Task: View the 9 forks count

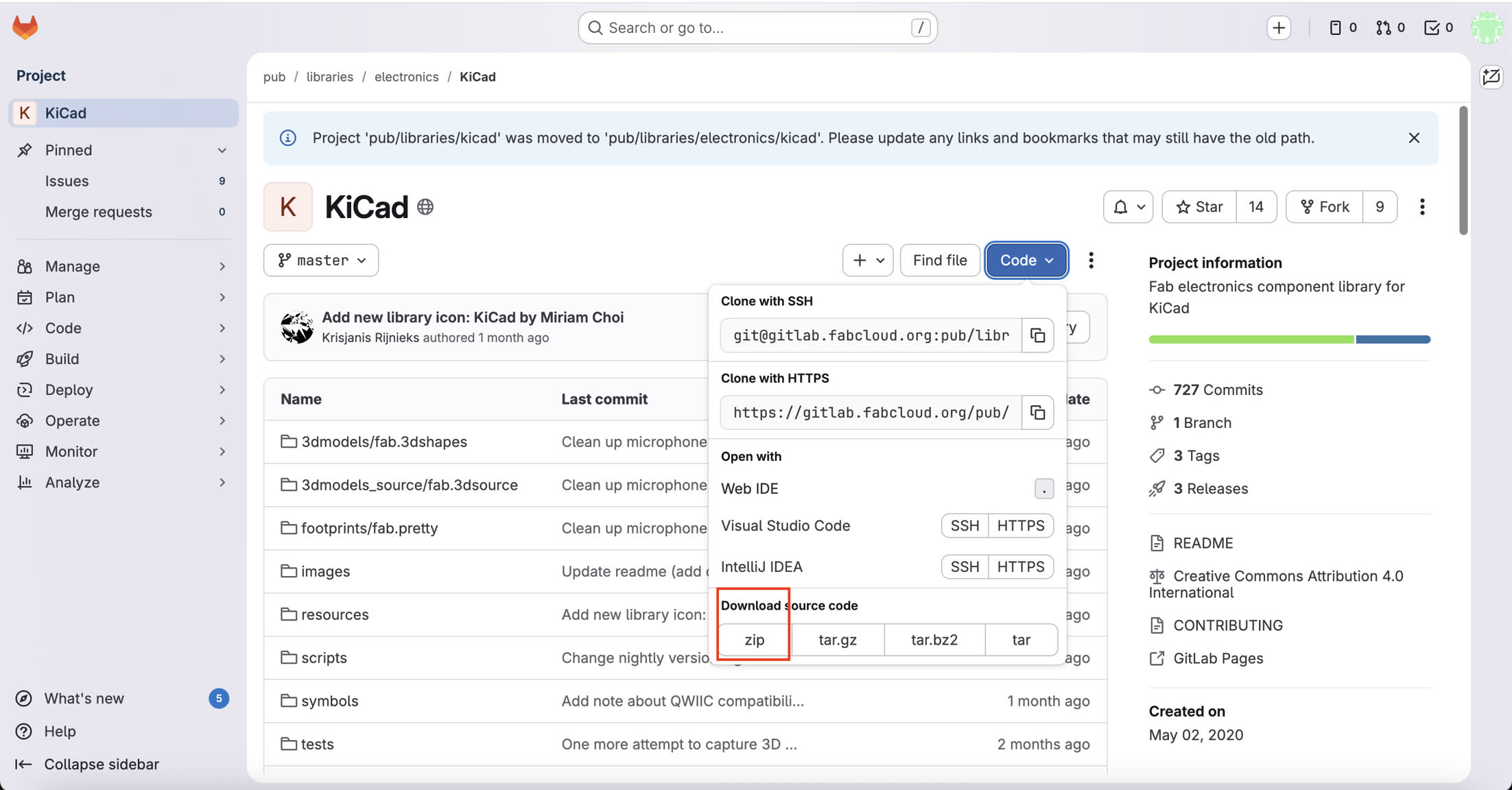Action: point(1380,206)
